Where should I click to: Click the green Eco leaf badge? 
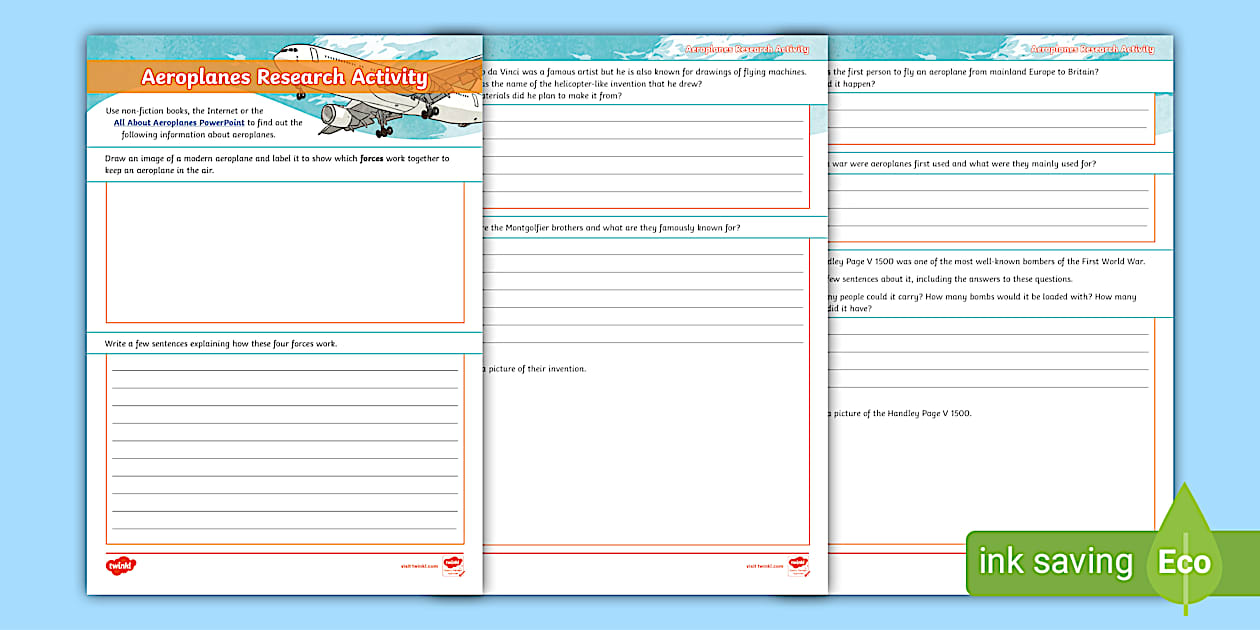pos(1185,560)
